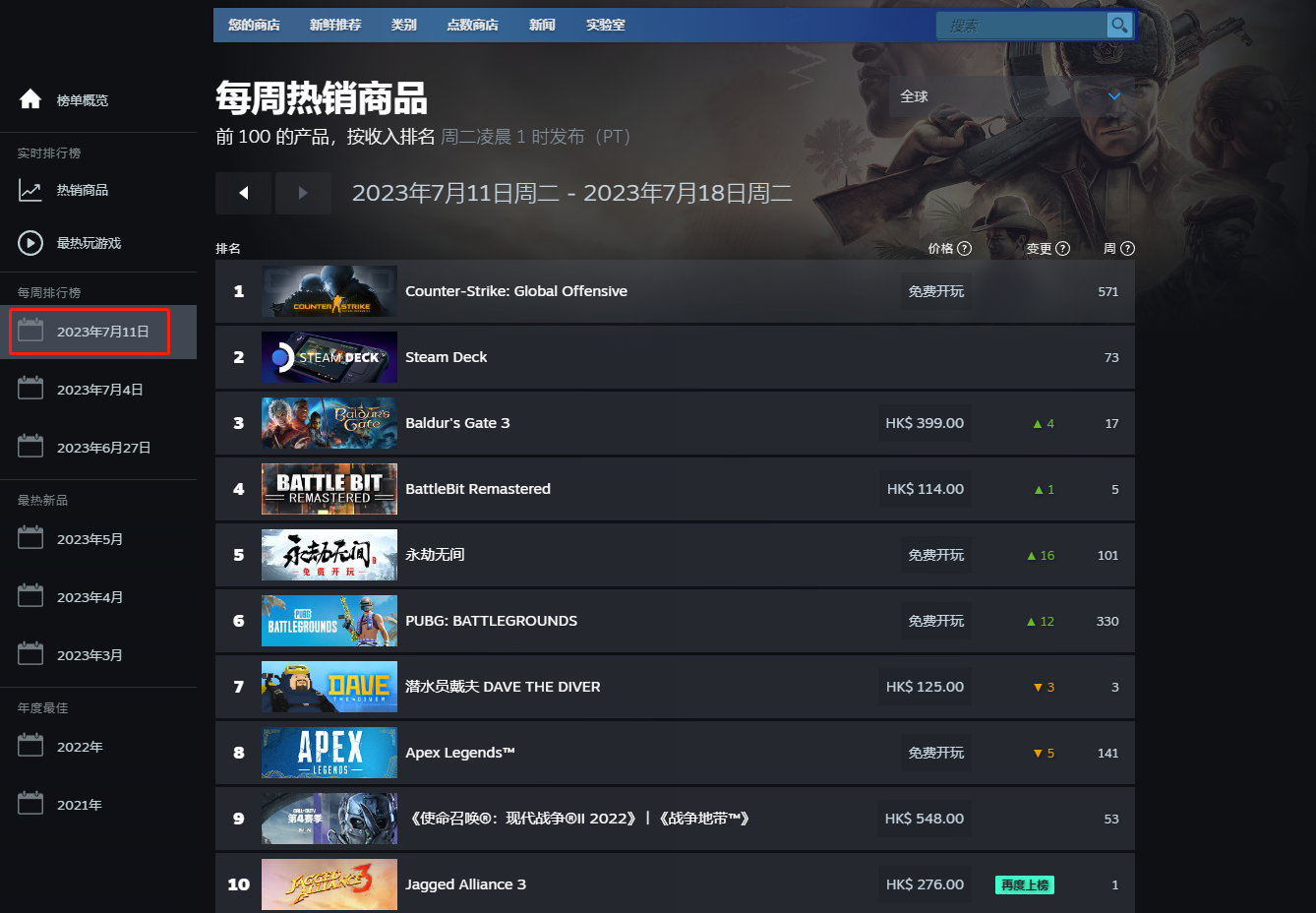
Task: Click the HK$ 276.00 price
Action: click(925, 884)
